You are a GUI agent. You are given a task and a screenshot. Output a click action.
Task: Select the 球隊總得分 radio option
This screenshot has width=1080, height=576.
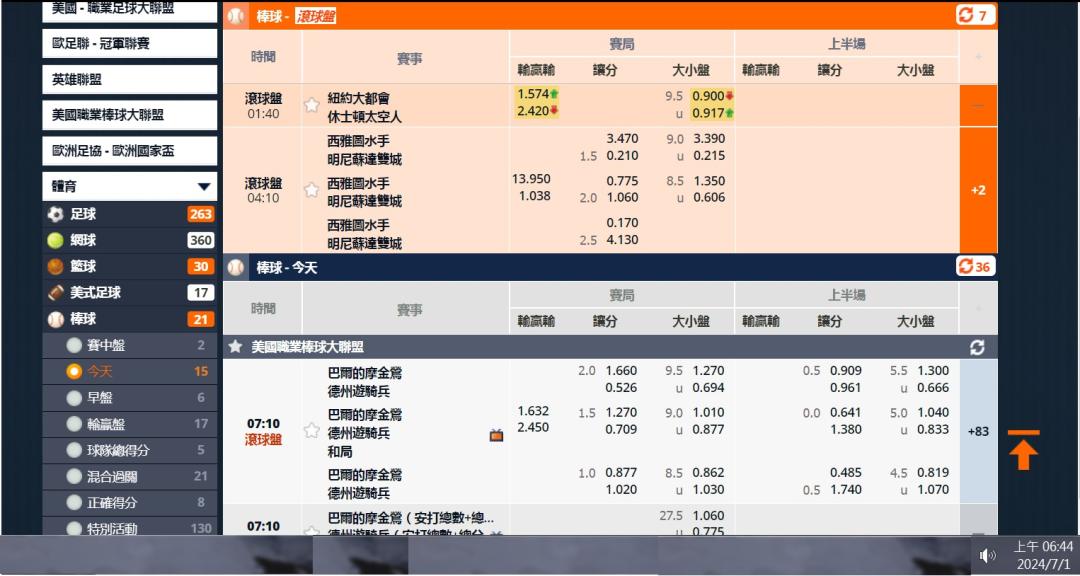click(74, 450)
